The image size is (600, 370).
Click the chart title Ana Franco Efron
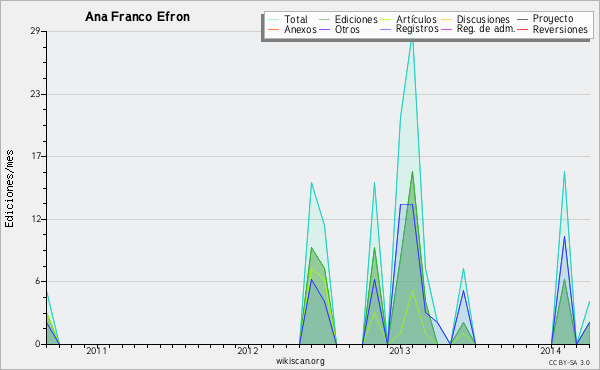click(x=137, y=17)
